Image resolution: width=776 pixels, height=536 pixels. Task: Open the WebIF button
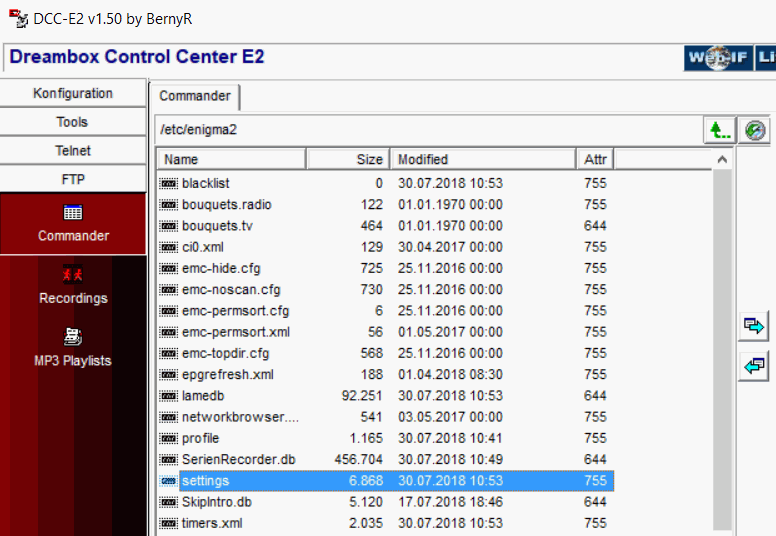click(718, 58)
